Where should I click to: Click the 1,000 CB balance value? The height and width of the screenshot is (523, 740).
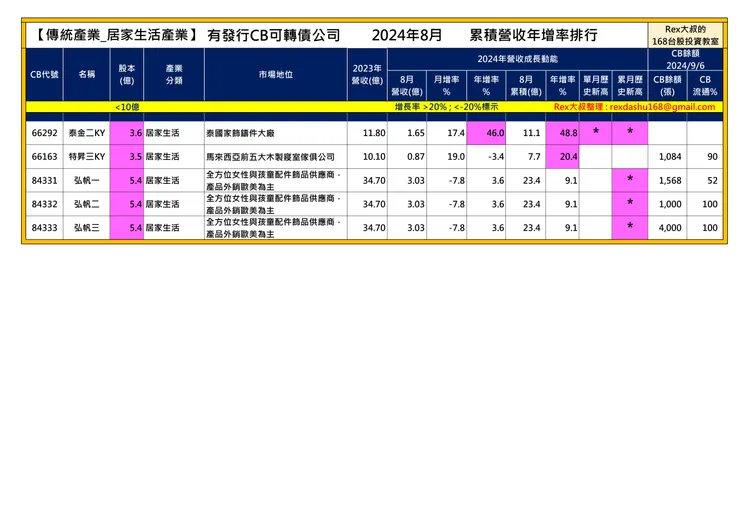point(670,204)
